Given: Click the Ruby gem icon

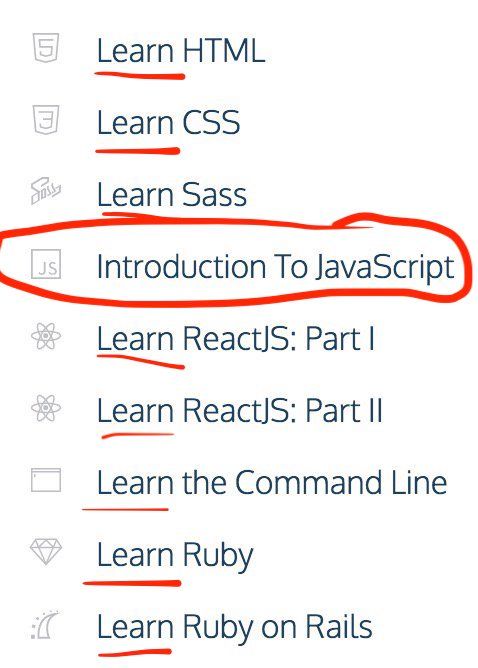Looking at the screenshot, I should pyautogui.click(x=46, y=552).
